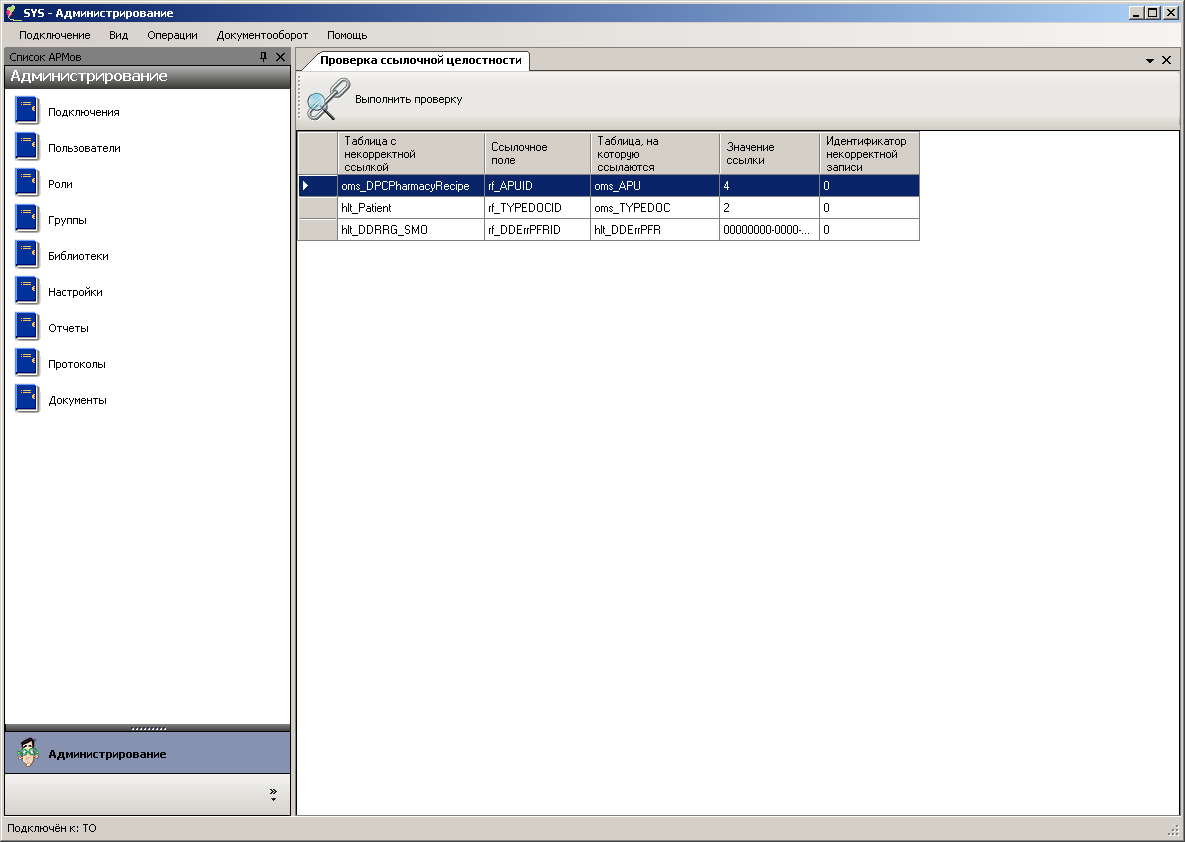Click the rf_DDErrPFRID cell
Viewport: 1185px width, 842px height.
tap(537, 230)
